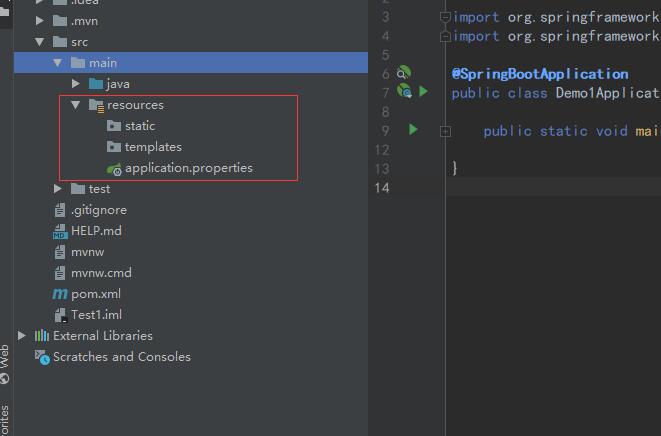Viewport: 661px width, 436px height.
Task: Expand the java folder node
Action: click(76, 84)
